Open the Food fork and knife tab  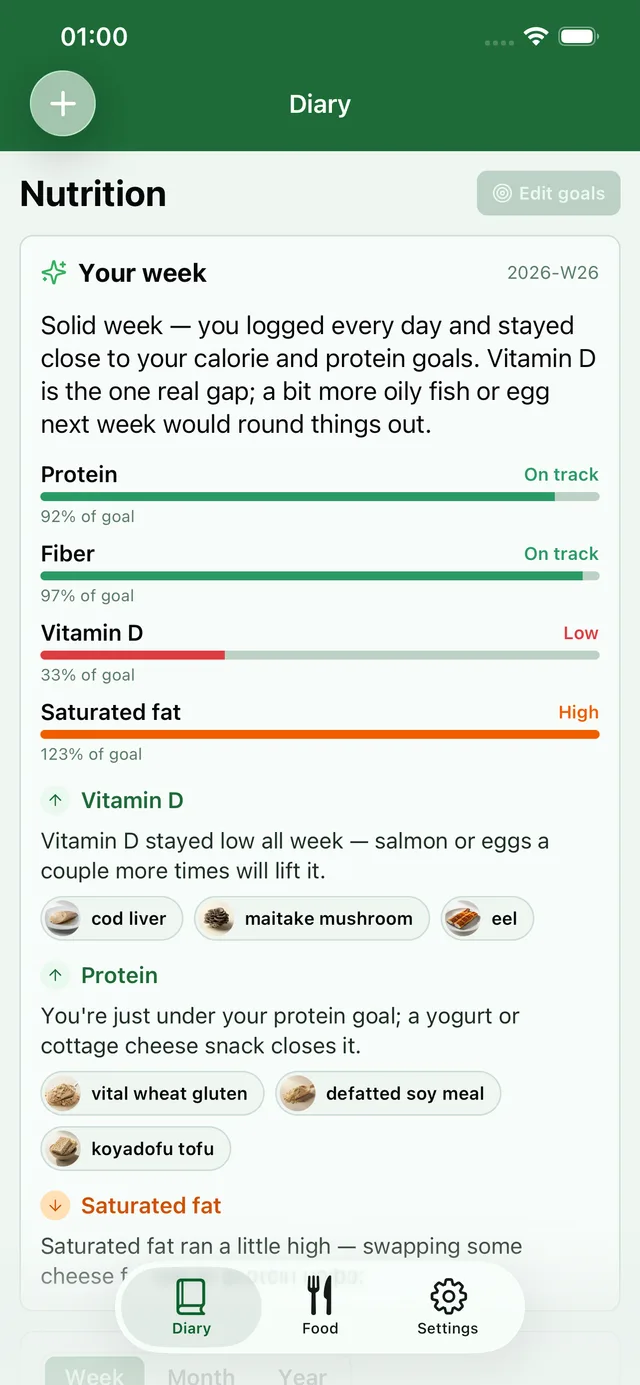pos(320,1307)
